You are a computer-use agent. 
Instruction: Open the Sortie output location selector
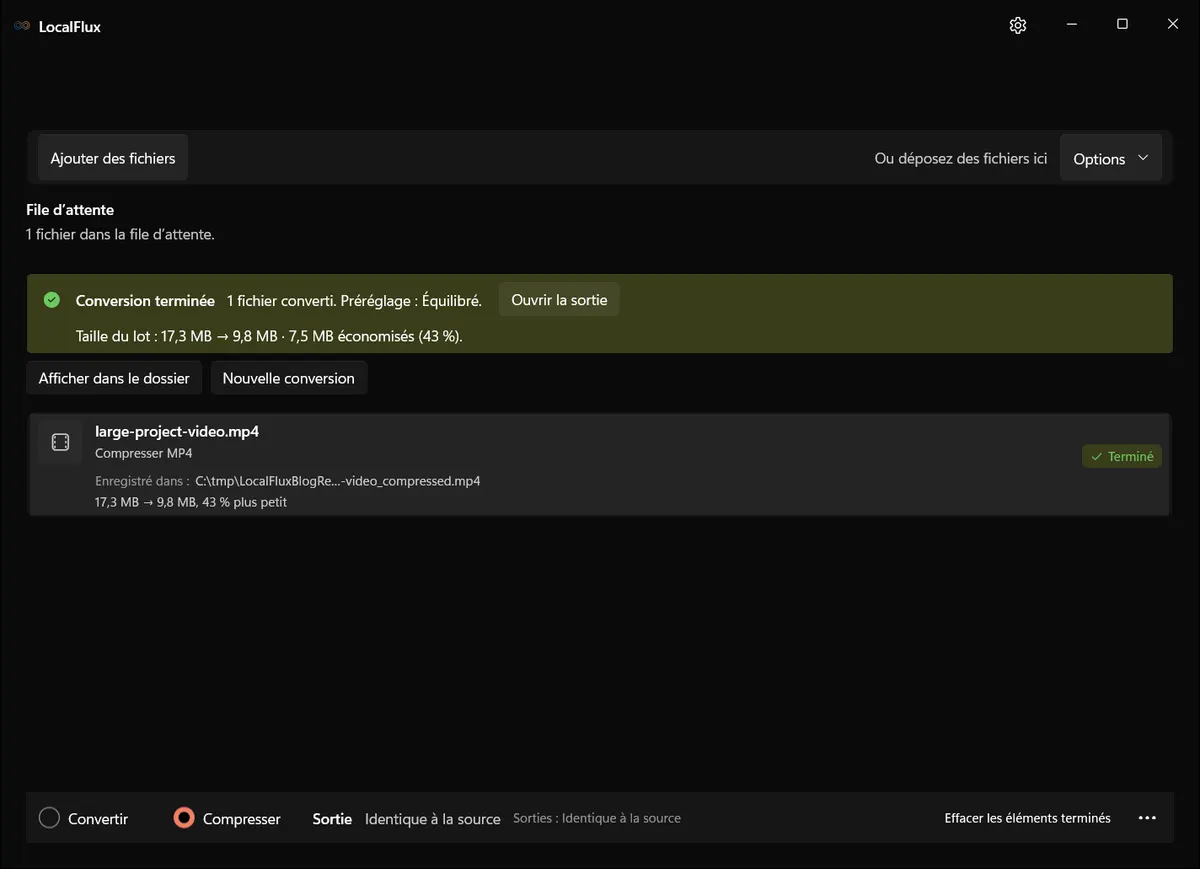tap(432, 819)
